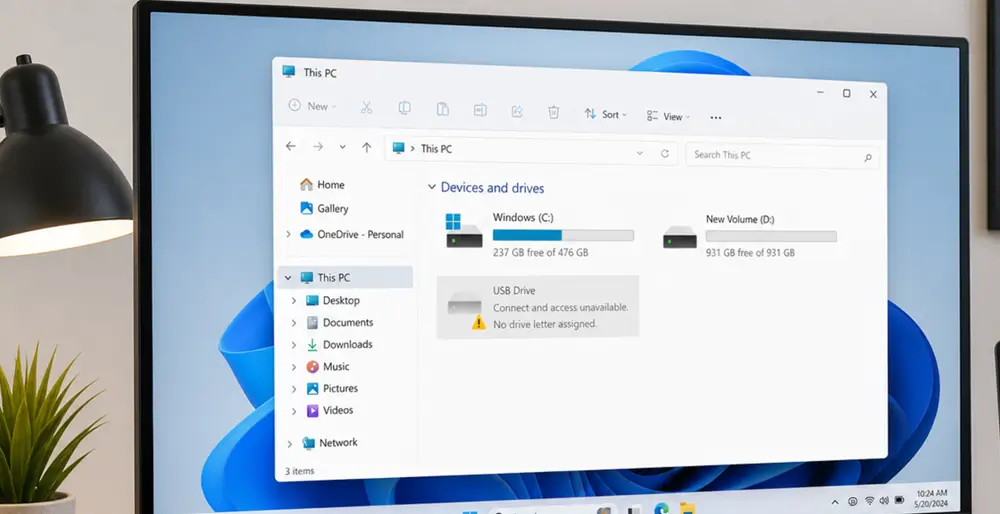Click the Delete trash icon
The image size is (1000, 514).
(554, 112)
